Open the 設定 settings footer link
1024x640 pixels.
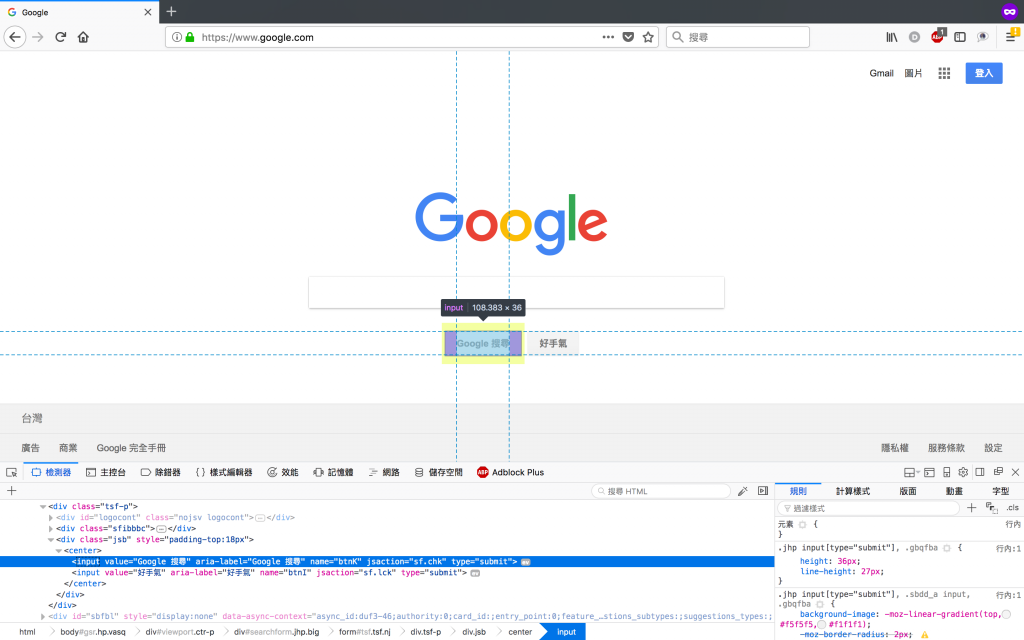[x=993, y=448]
